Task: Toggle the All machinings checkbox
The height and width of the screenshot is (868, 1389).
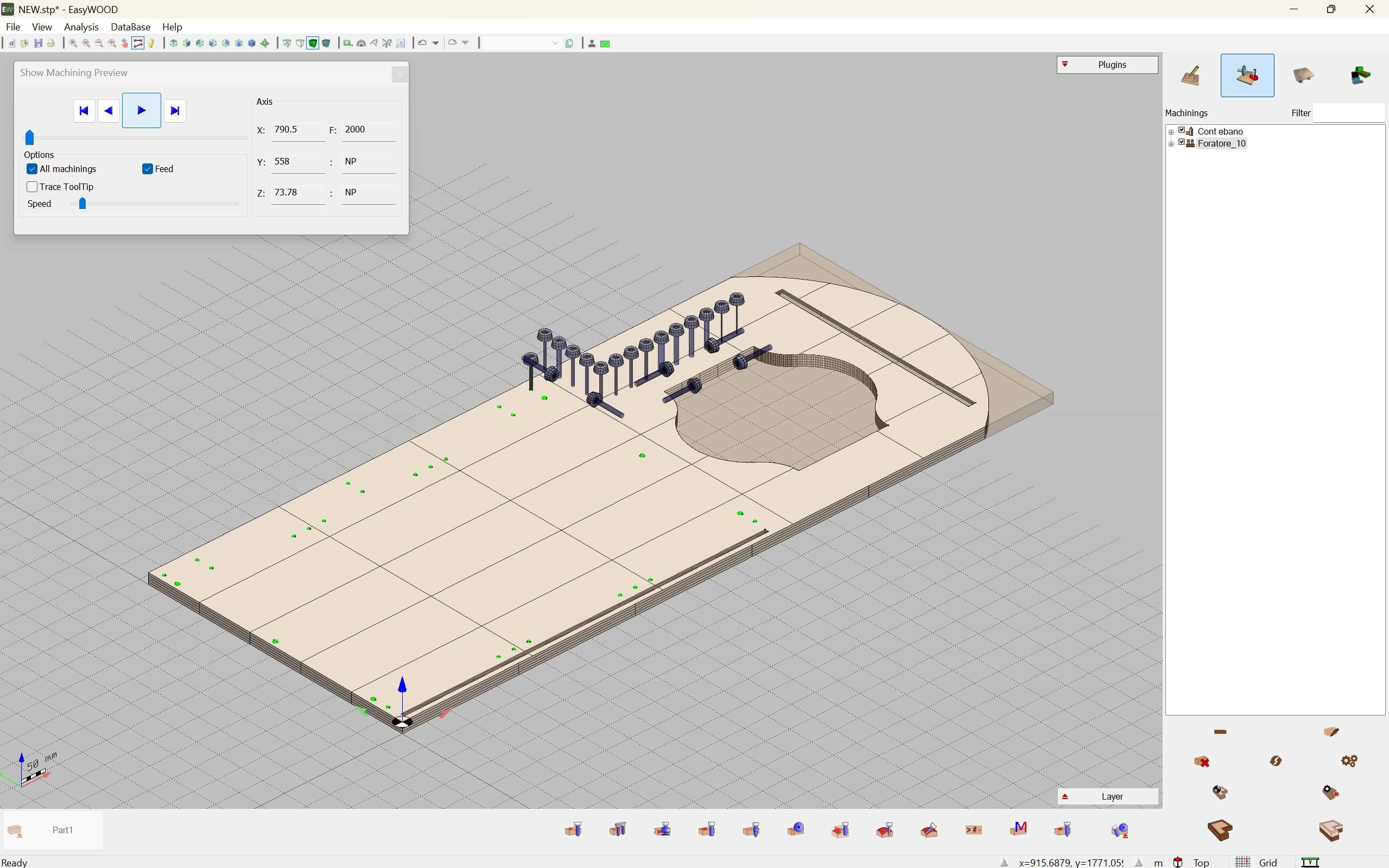Action: [32, 169]
